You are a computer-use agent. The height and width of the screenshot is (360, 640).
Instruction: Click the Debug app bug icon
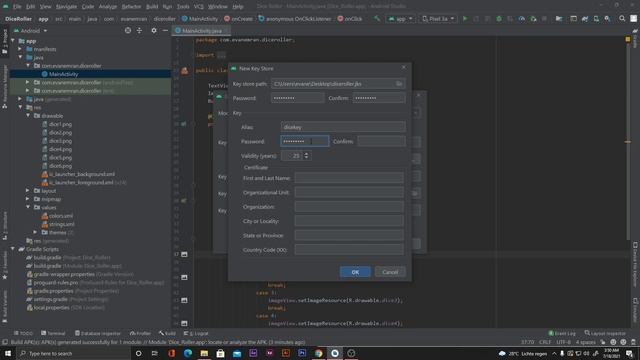(499, 19)
